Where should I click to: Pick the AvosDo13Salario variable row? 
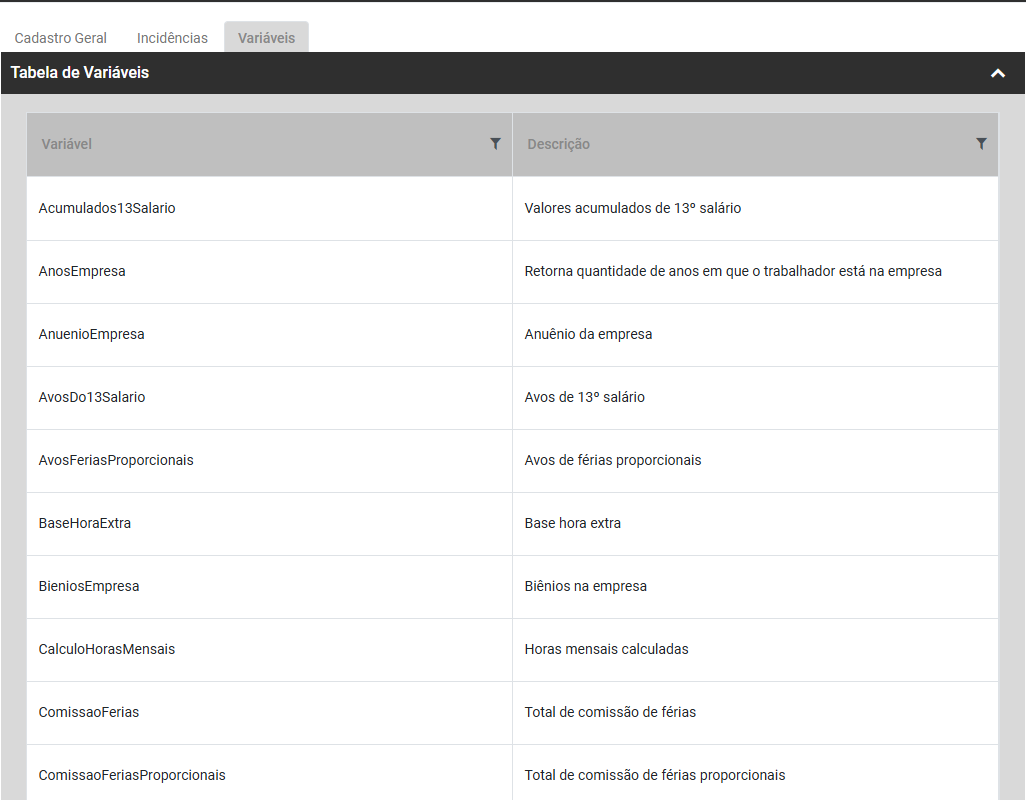coord(92,397)
